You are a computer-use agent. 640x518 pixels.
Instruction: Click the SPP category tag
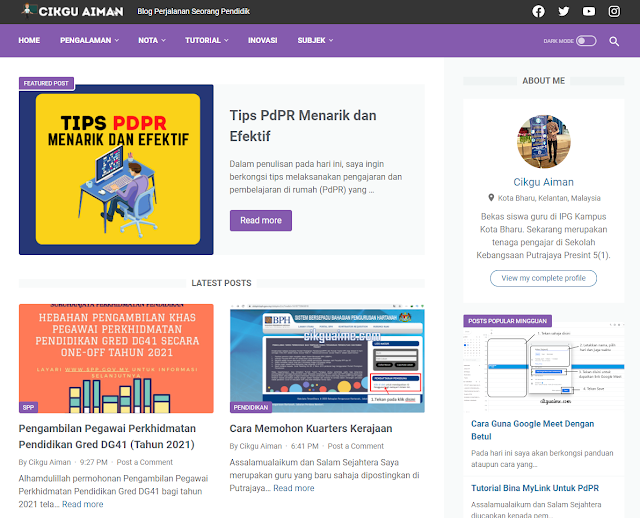tap(28, 407)
